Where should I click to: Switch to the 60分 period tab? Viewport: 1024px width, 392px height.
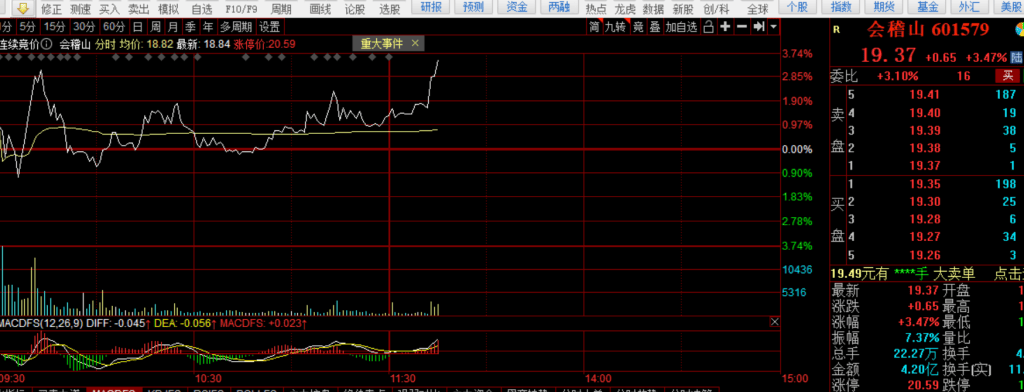(114, 27)
